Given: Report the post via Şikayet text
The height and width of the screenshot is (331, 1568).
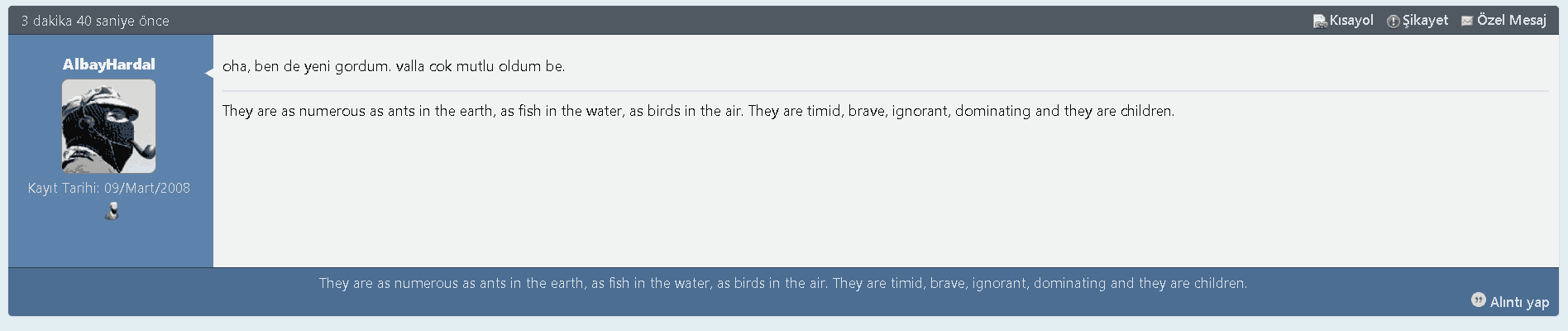Looking at the screenshot, I should coord(1425,21).
